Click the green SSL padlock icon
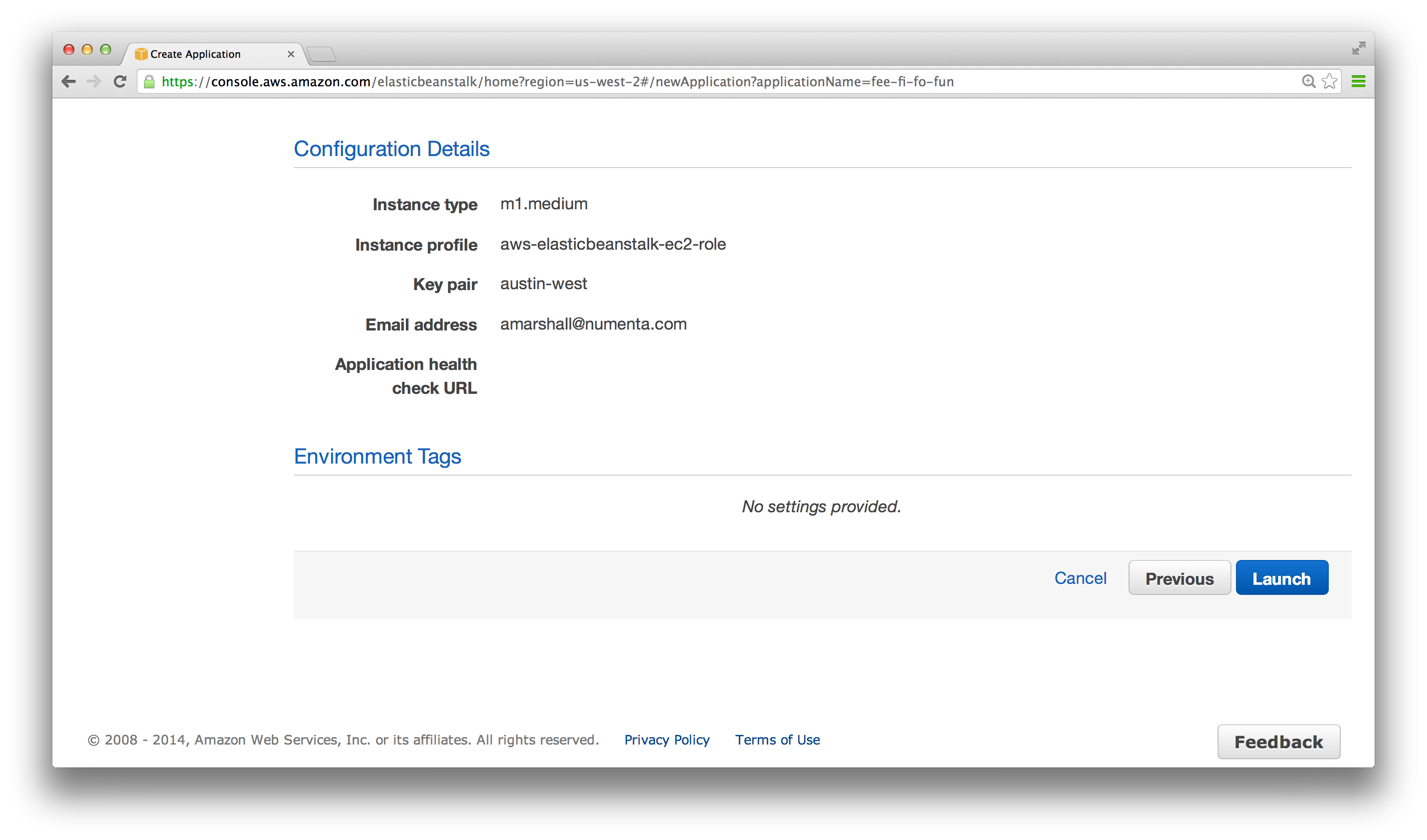1427x840 pixels. point(149,82)
